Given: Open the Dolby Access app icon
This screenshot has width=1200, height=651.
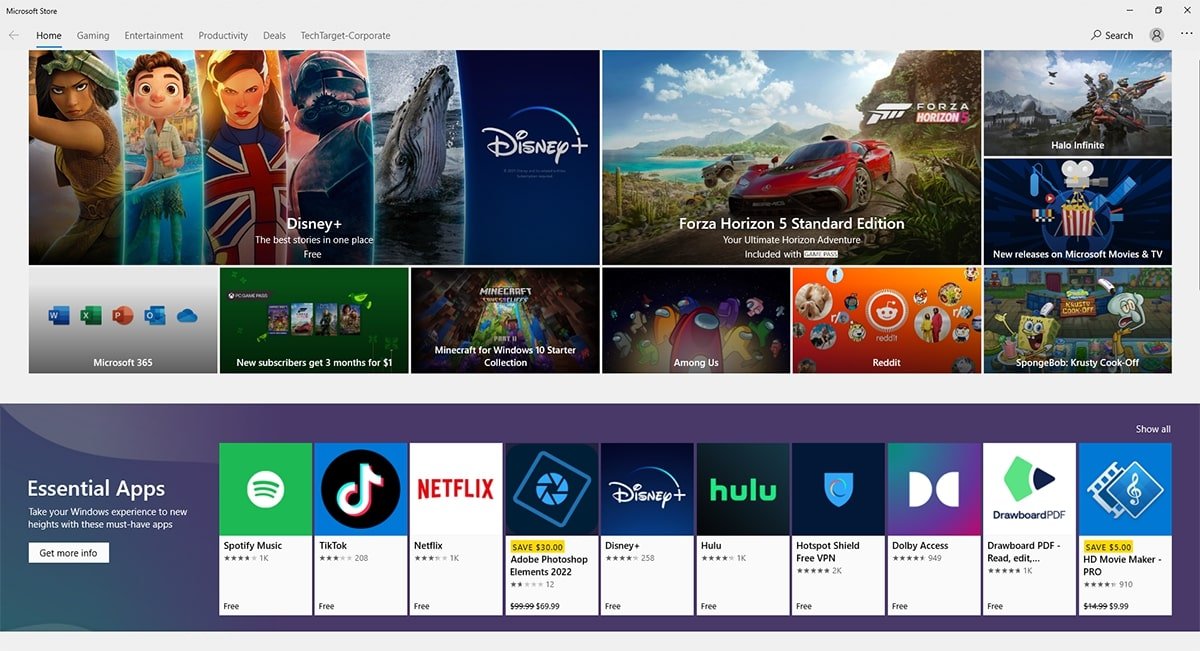Looking at the screenshot, I should click(933, 489).
